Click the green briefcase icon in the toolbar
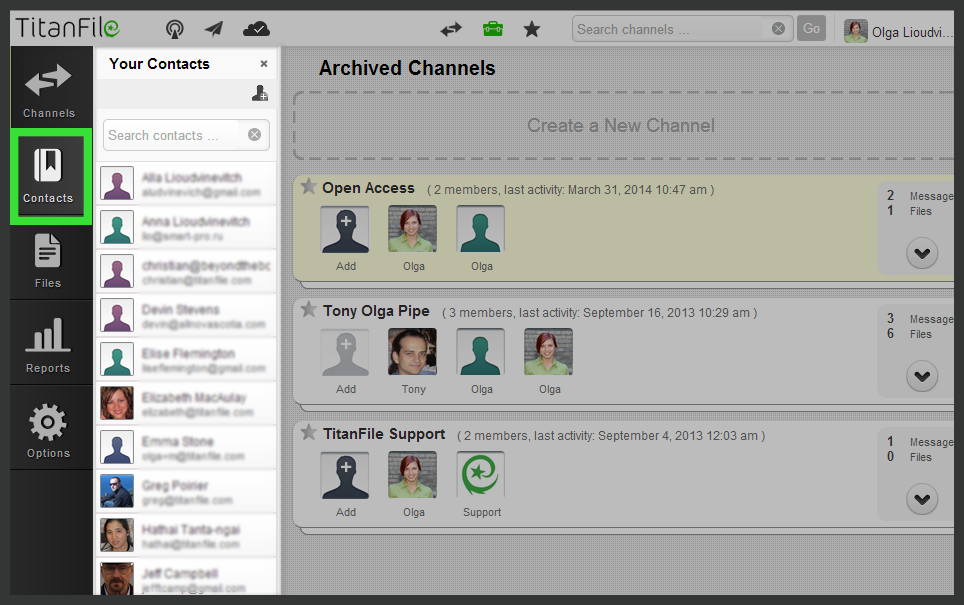The height and width of the screenshot is (605, 964). pos(493,28)
